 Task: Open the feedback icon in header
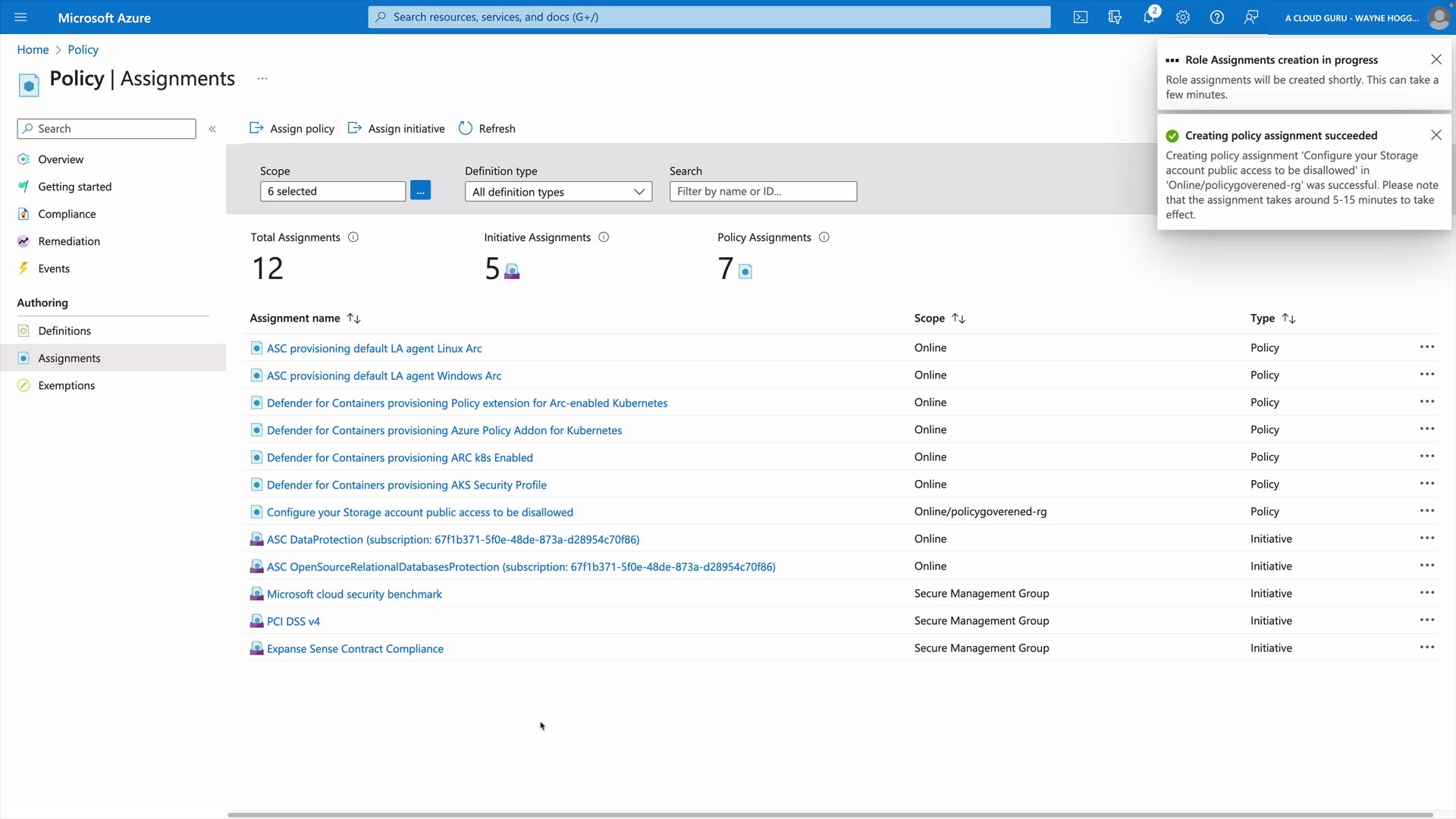pos(1251,17)
